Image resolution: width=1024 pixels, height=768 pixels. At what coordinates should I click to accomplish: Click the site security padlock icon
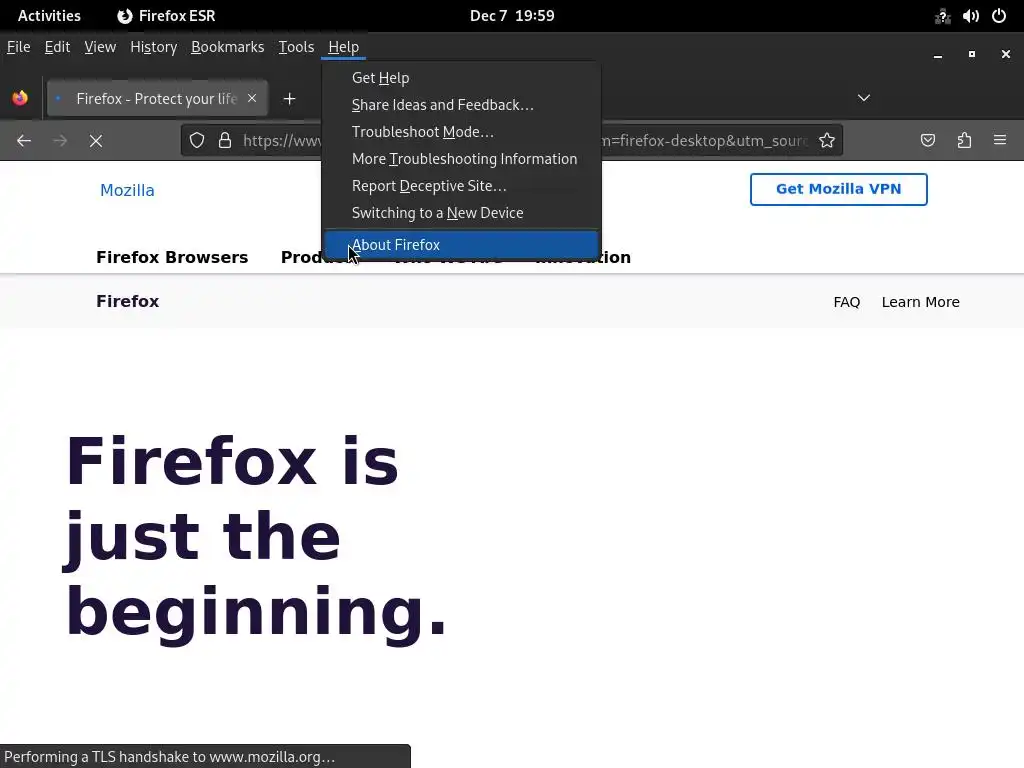tap(225, 140)
